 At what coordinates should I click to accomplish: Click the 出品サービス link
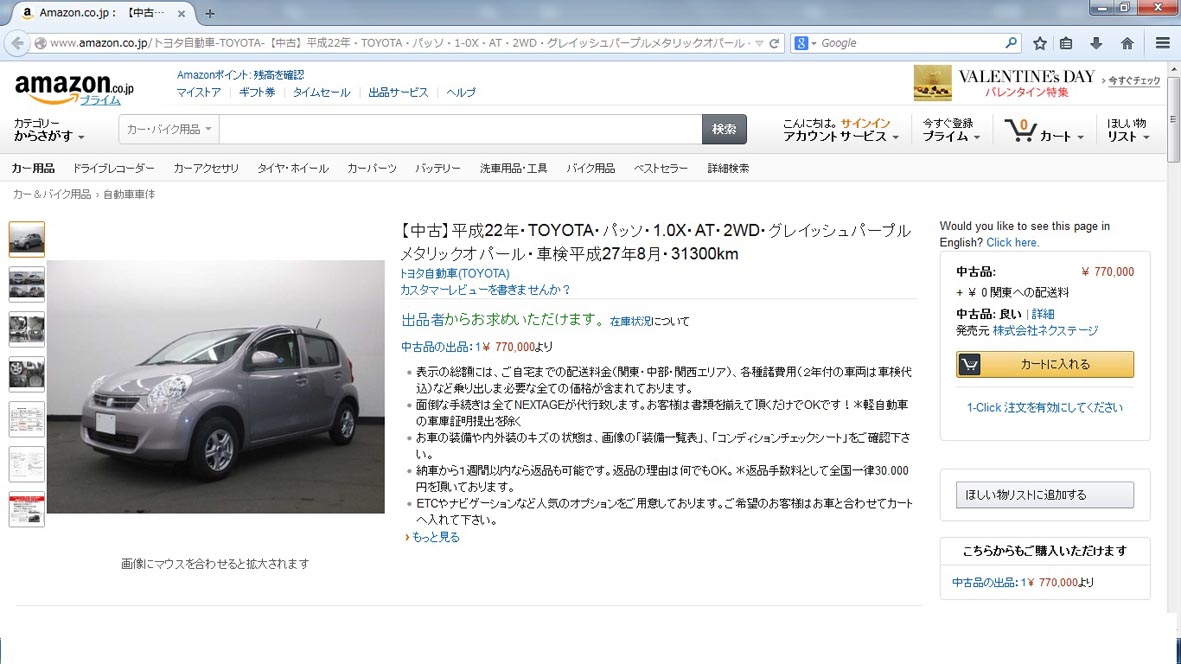coord(398,93)
